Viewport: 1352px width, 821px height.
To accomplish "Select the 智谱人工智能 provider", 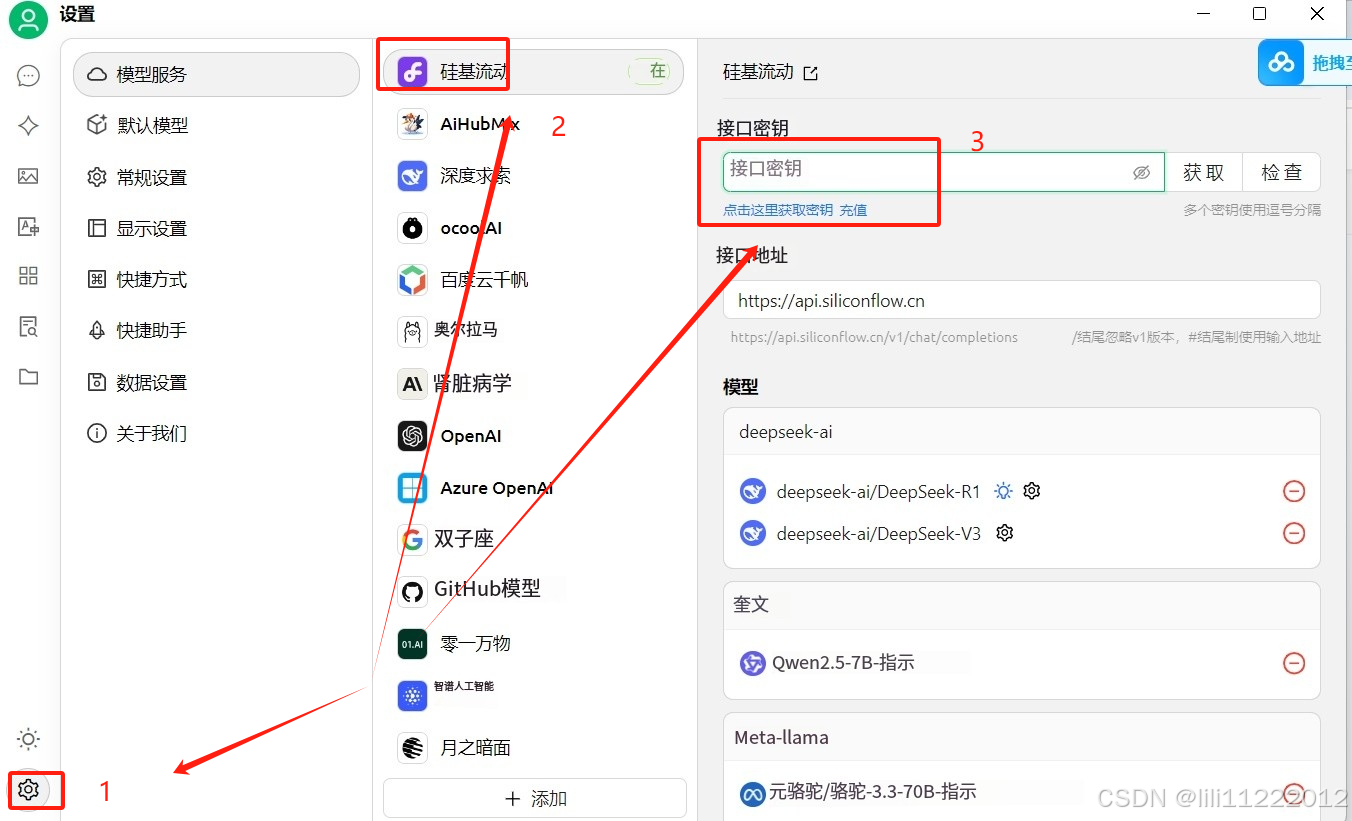I will point(533,695).
